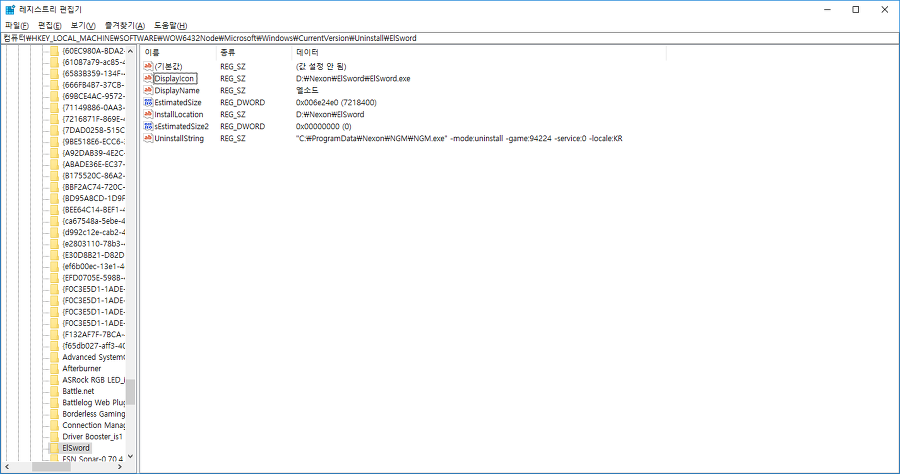Click the Registry Editor icon in title bar
Viewport: 900px width, 474px height.
point(10,9)
